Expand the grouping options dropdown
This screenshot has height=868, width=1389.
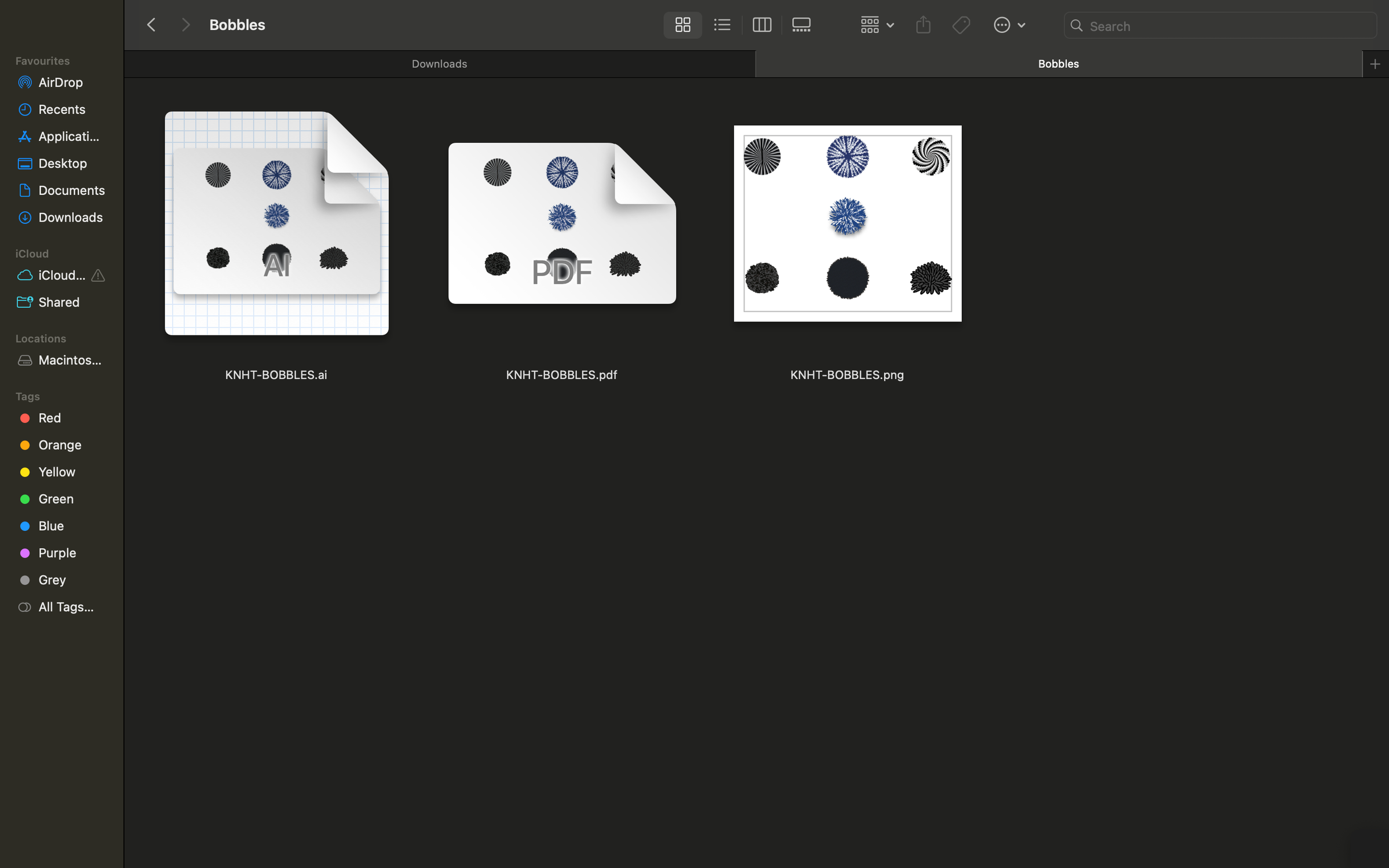pos(876,24)
